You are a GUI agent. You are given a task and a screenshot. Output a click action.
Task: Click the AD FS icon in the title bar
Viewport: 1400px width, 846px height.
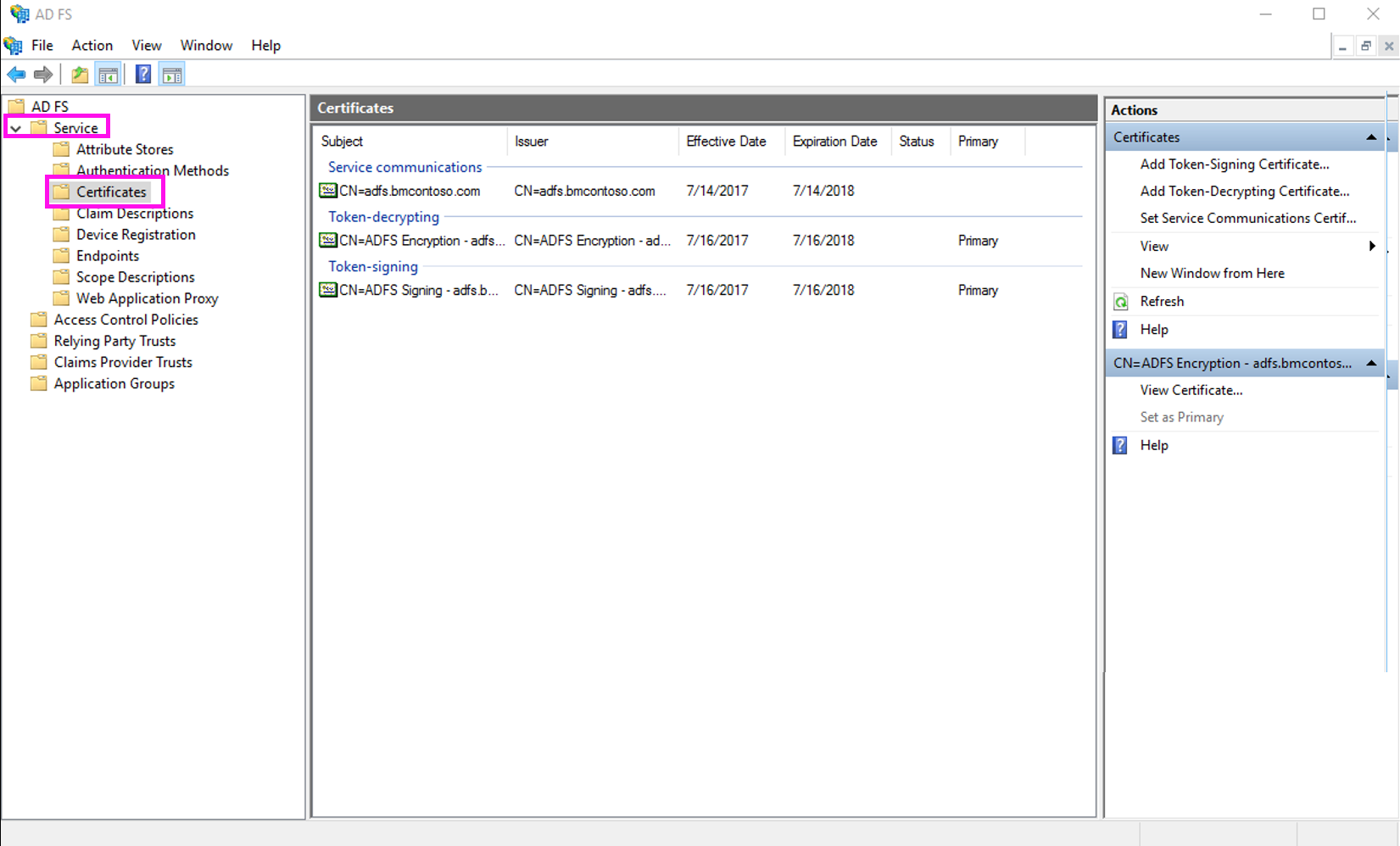tap(18, 14)
